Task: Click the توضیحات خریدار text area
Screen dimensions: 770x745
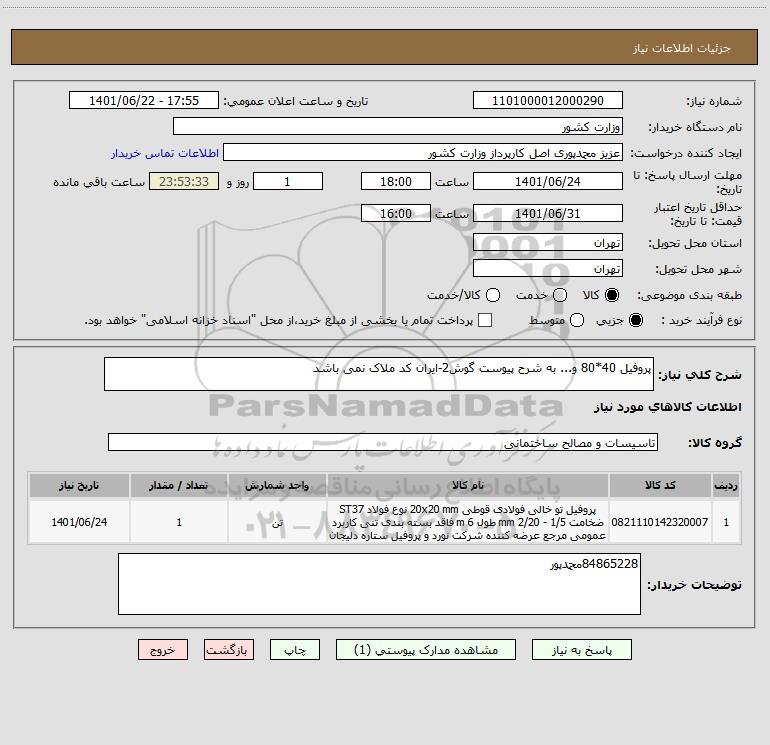Action: tap(379, 584)
